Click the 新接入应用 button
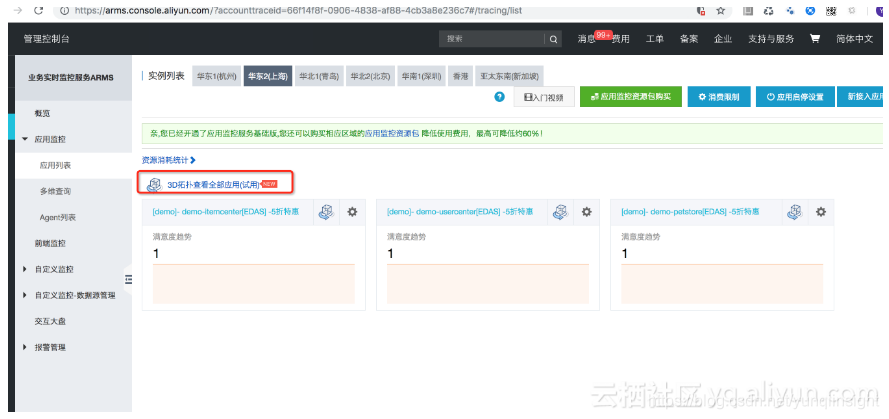Screen dimensions: 889x419 point(861,97)
